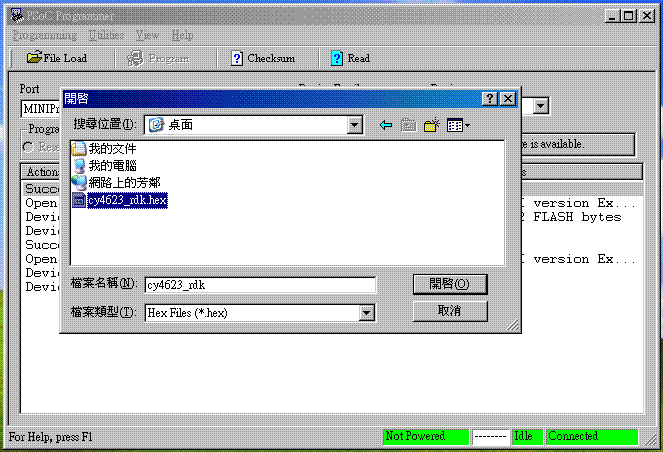Click the Read toolbar button
This screenshot has width=663, height=452.
click(x=351, y=58)
